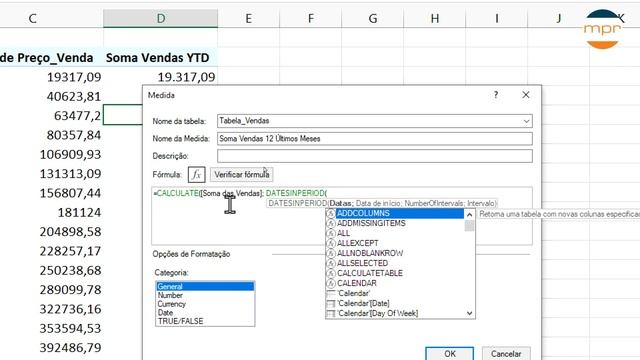Click the fx insert function button
Viewport: 640px width, 360px height.
(196, 175)
